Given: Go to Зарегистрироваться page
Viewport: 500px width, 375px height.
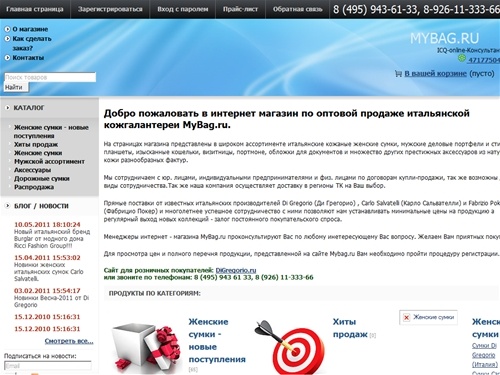Looking at the screenshot, I should (110, 9).
